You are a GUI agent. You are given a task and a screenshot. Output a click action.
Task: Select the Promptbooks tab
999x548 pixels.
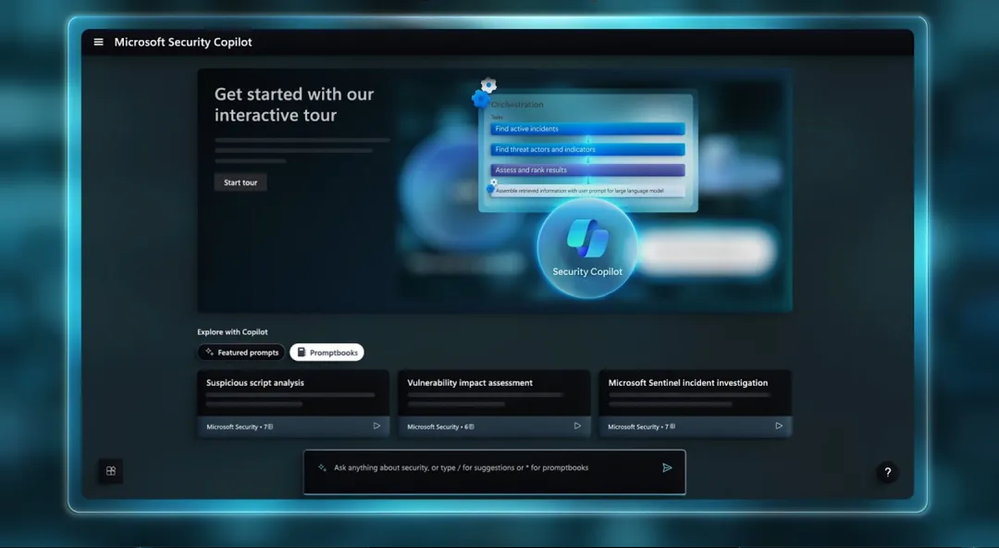[327, 352]
